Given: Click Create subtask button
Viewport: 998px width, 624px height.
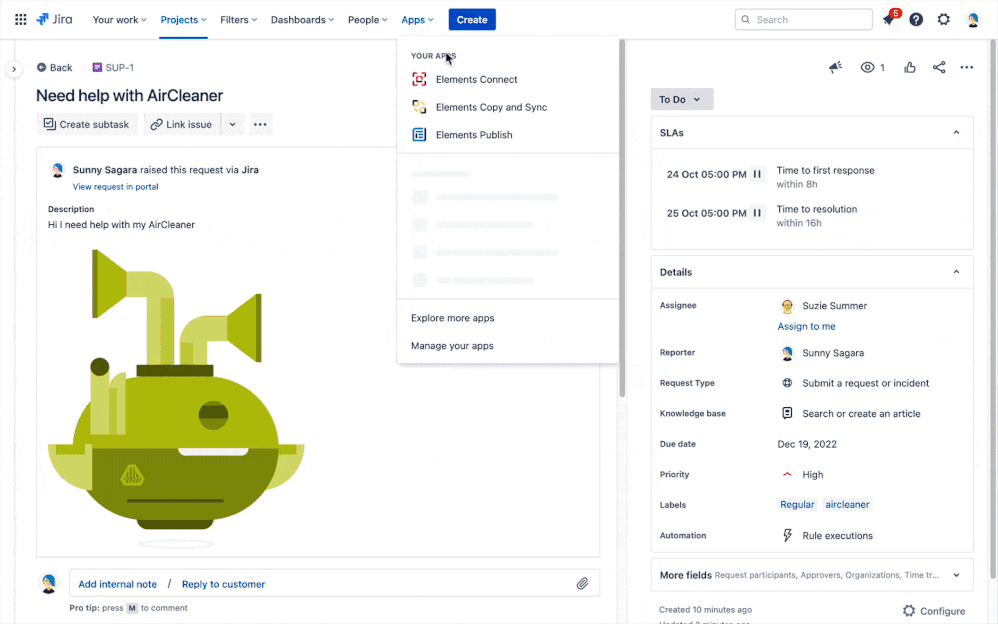Looking at the screenshot, I should coord(86,124).
